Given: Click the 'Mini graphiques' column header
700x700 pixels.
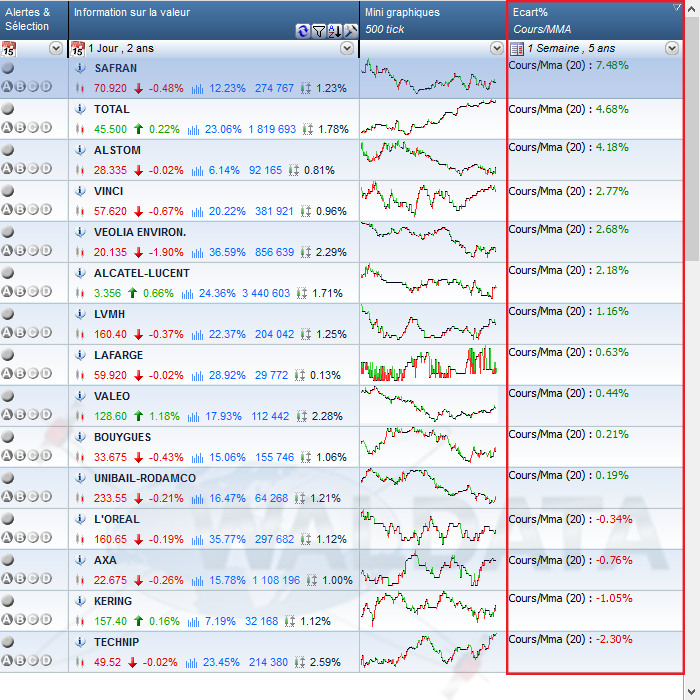Looking at the screenshot, I should [433, 20].
